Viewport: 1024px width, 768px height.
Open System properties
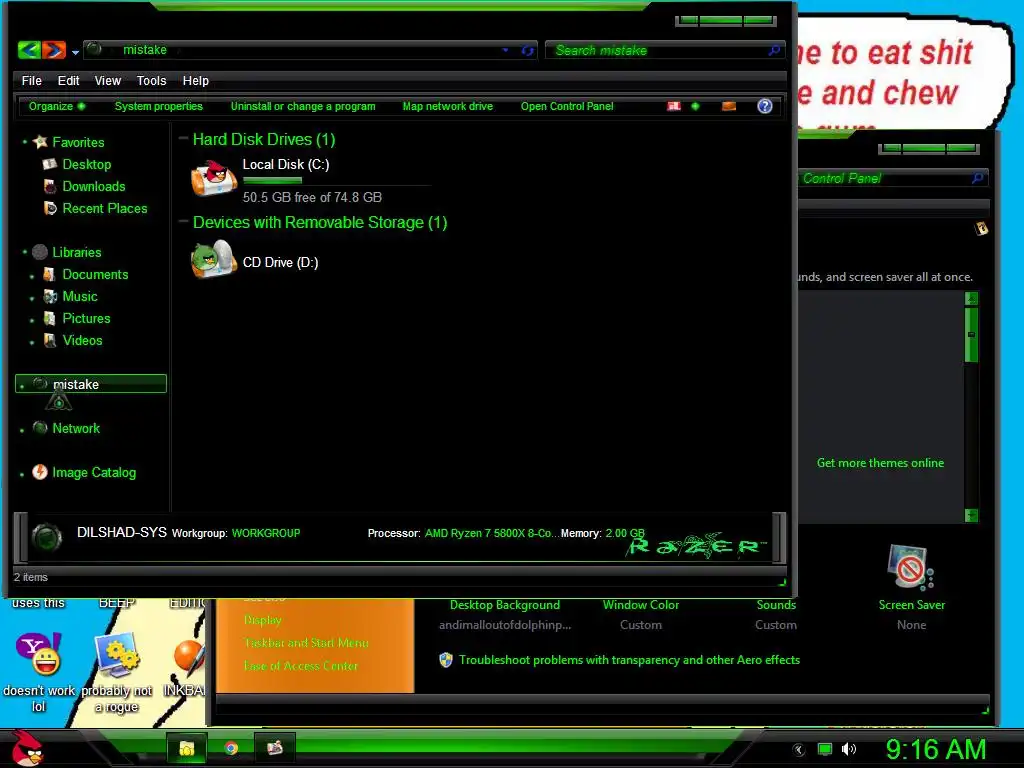coord(159,106)
